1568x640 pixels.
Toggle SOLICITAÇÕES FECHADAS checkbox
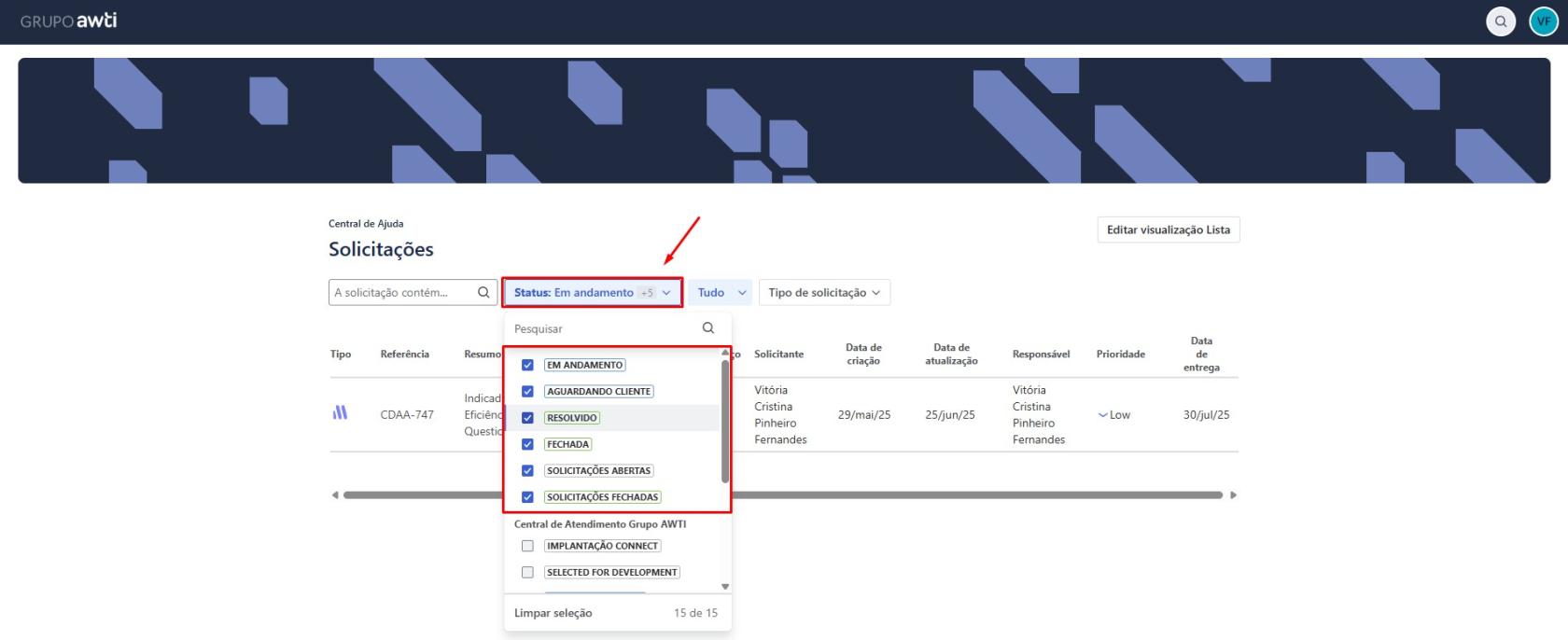pos(527,497)
